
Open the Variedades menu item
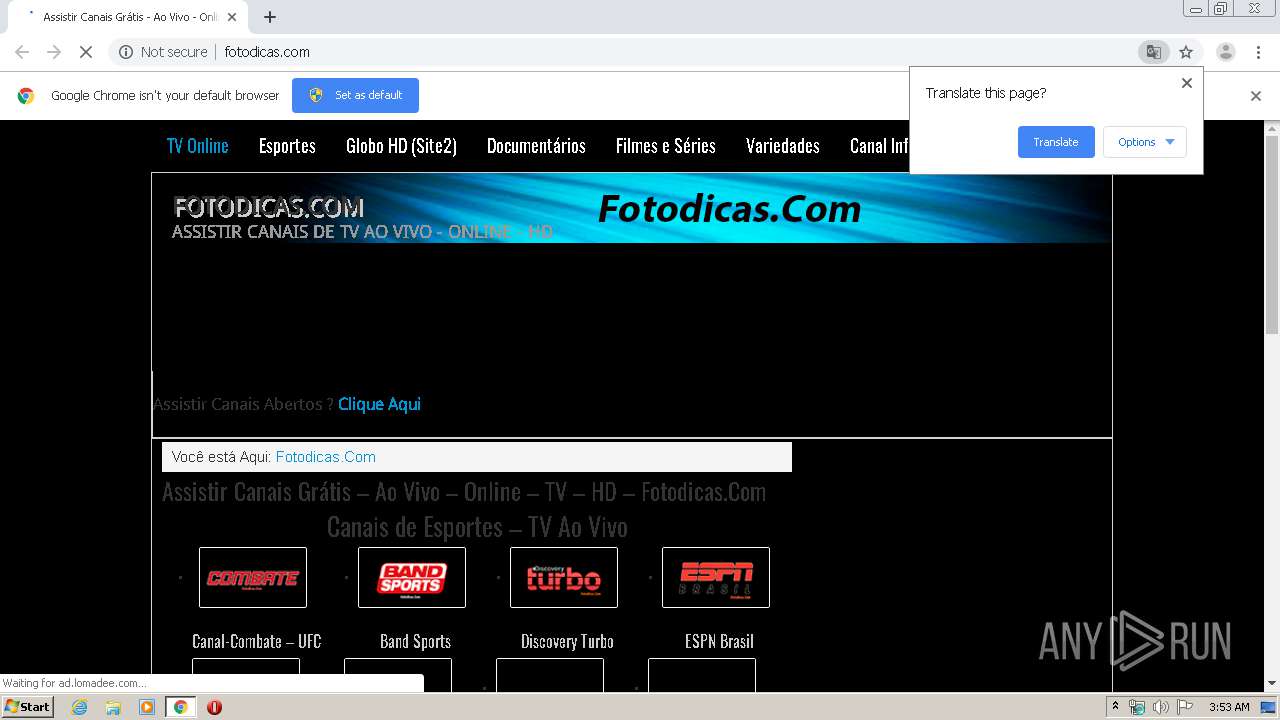click(783, 146)
